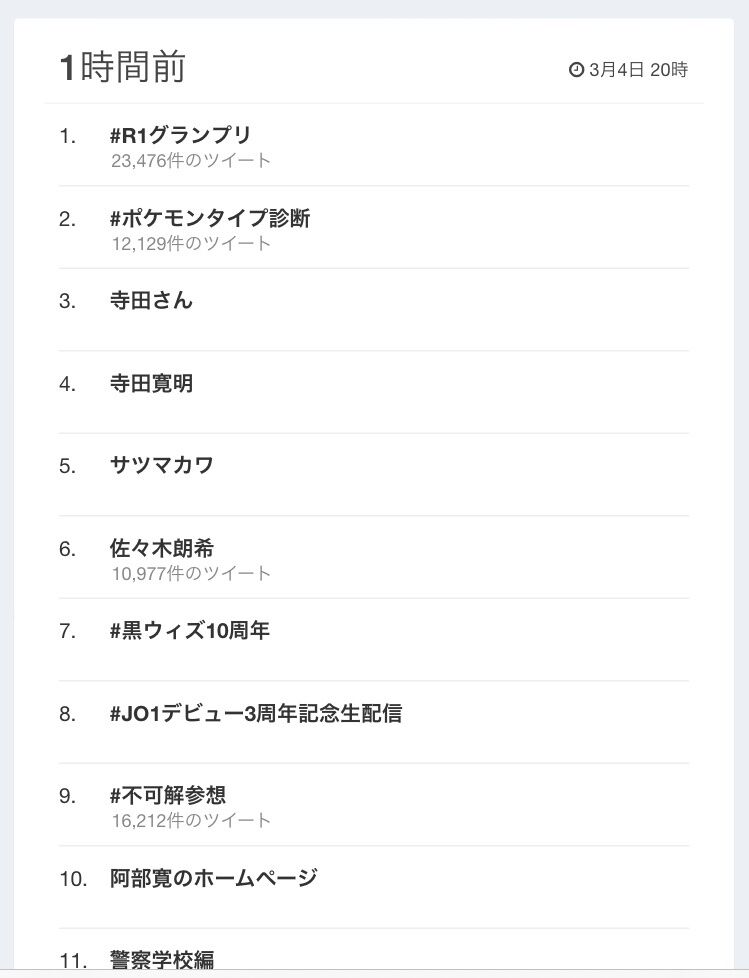Image resolution: width=749 pixels, height=978 pixels.
Task: Click the clock icon beside 3月4日 20時
Action: pyautogui.click(x=576, y=69)
